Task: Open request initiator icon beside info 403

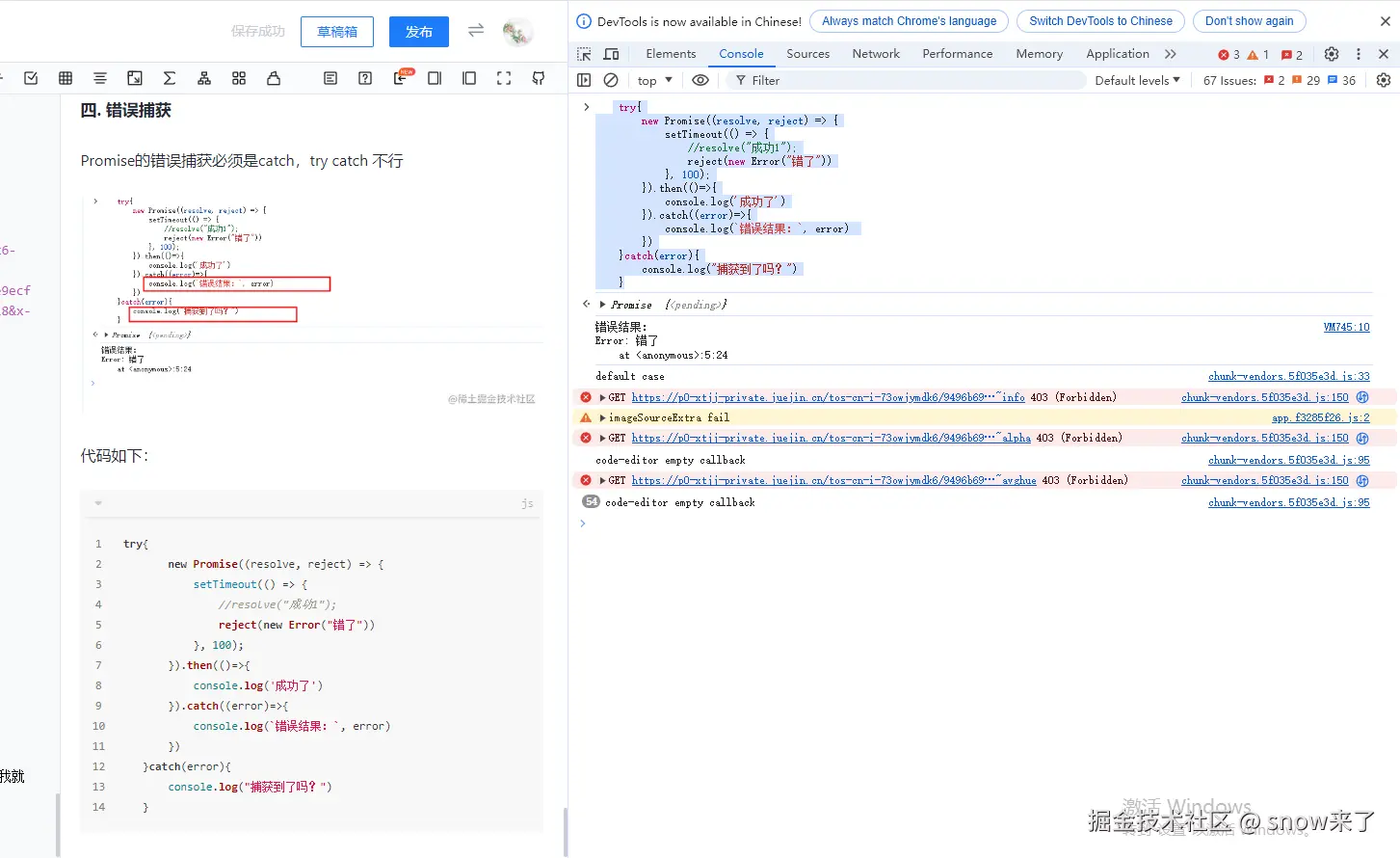Action: [1362, 397]
